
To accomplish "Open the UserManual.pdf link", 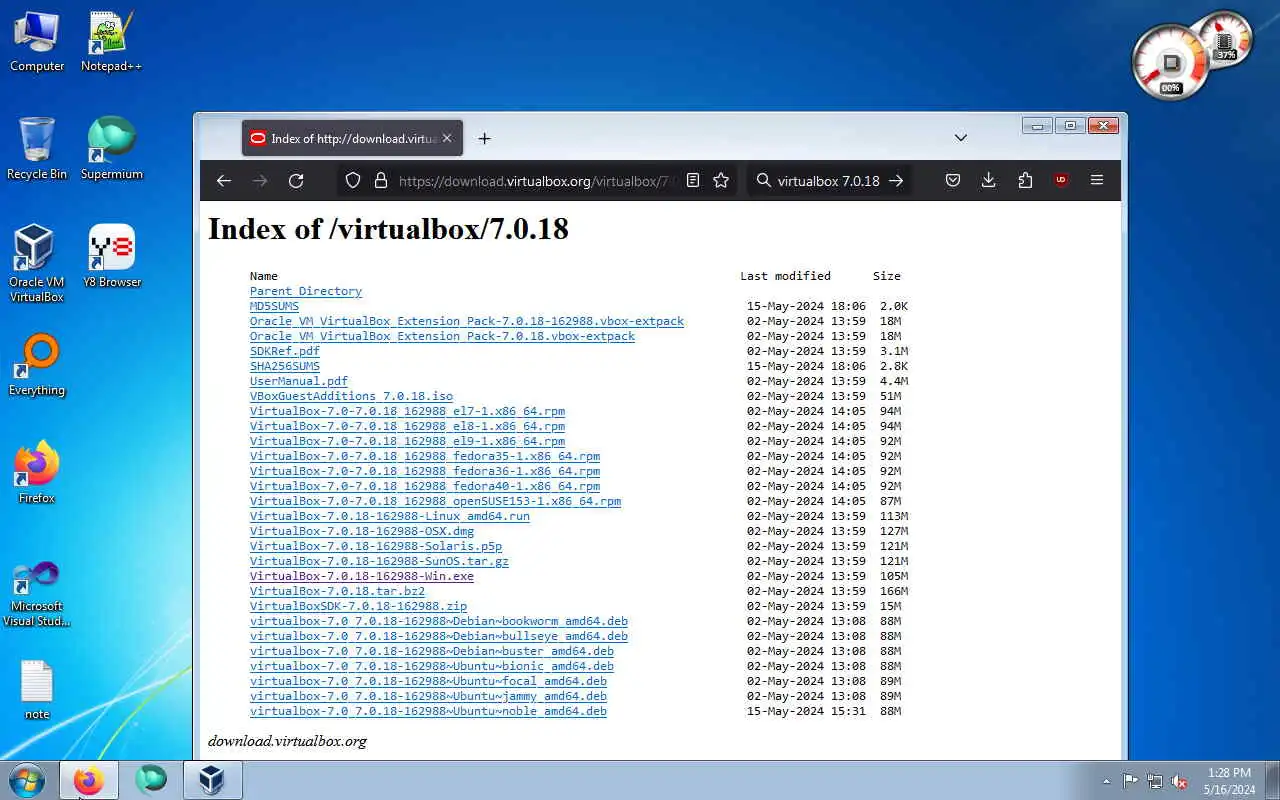I will (299, 381).
